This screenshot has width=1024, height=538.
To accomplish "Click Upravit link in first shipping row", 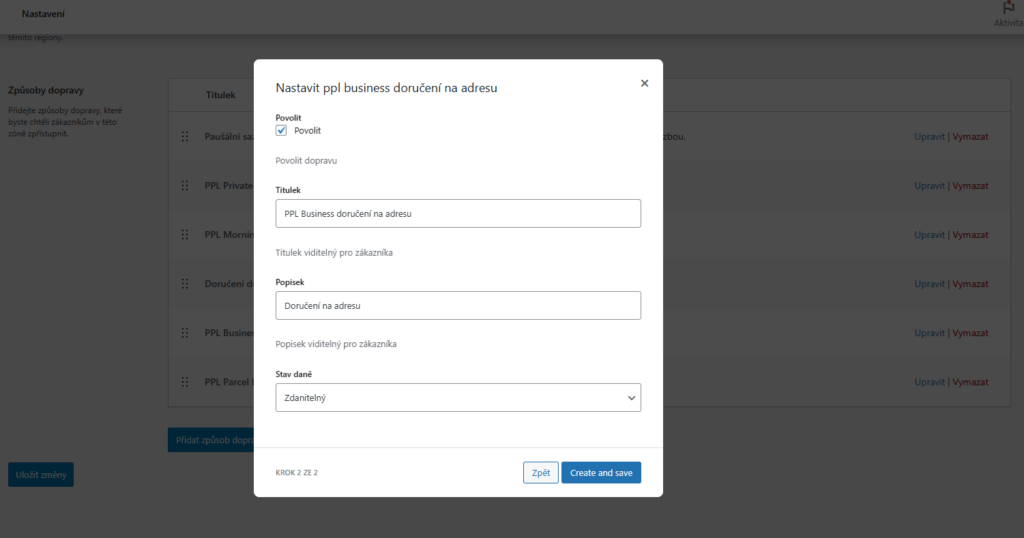I will 929,136.
